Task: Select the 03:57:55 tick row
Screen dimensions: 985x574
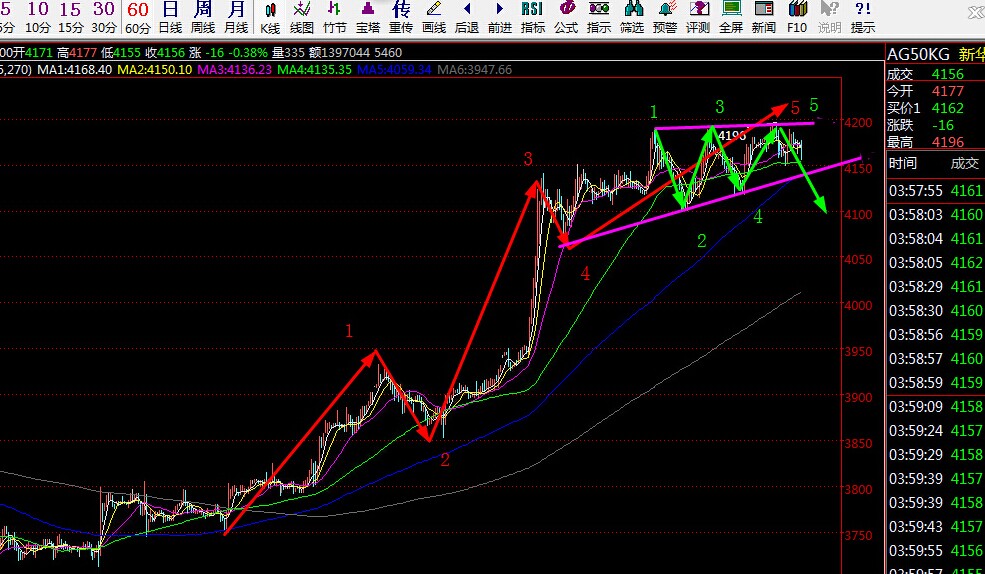Action: [935, 190]
